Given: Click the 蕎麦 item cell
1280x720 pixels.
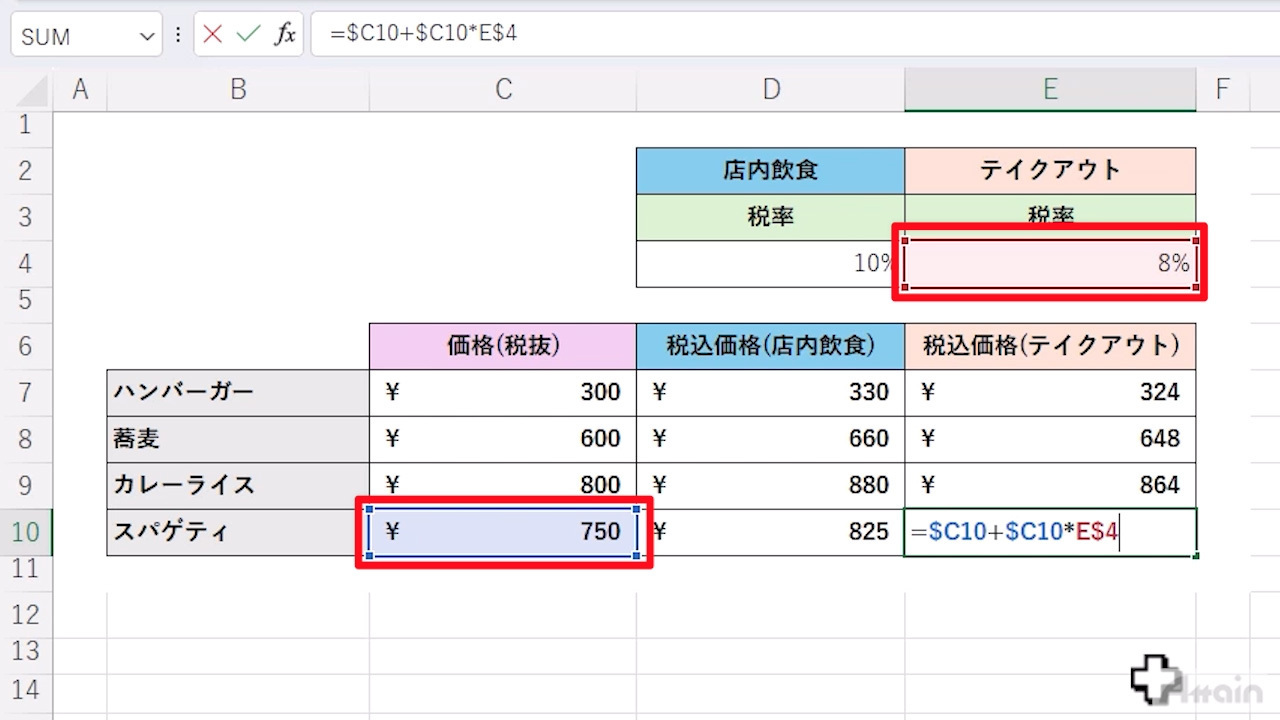Looking at the screenshot, I should (x=238, y=438).
